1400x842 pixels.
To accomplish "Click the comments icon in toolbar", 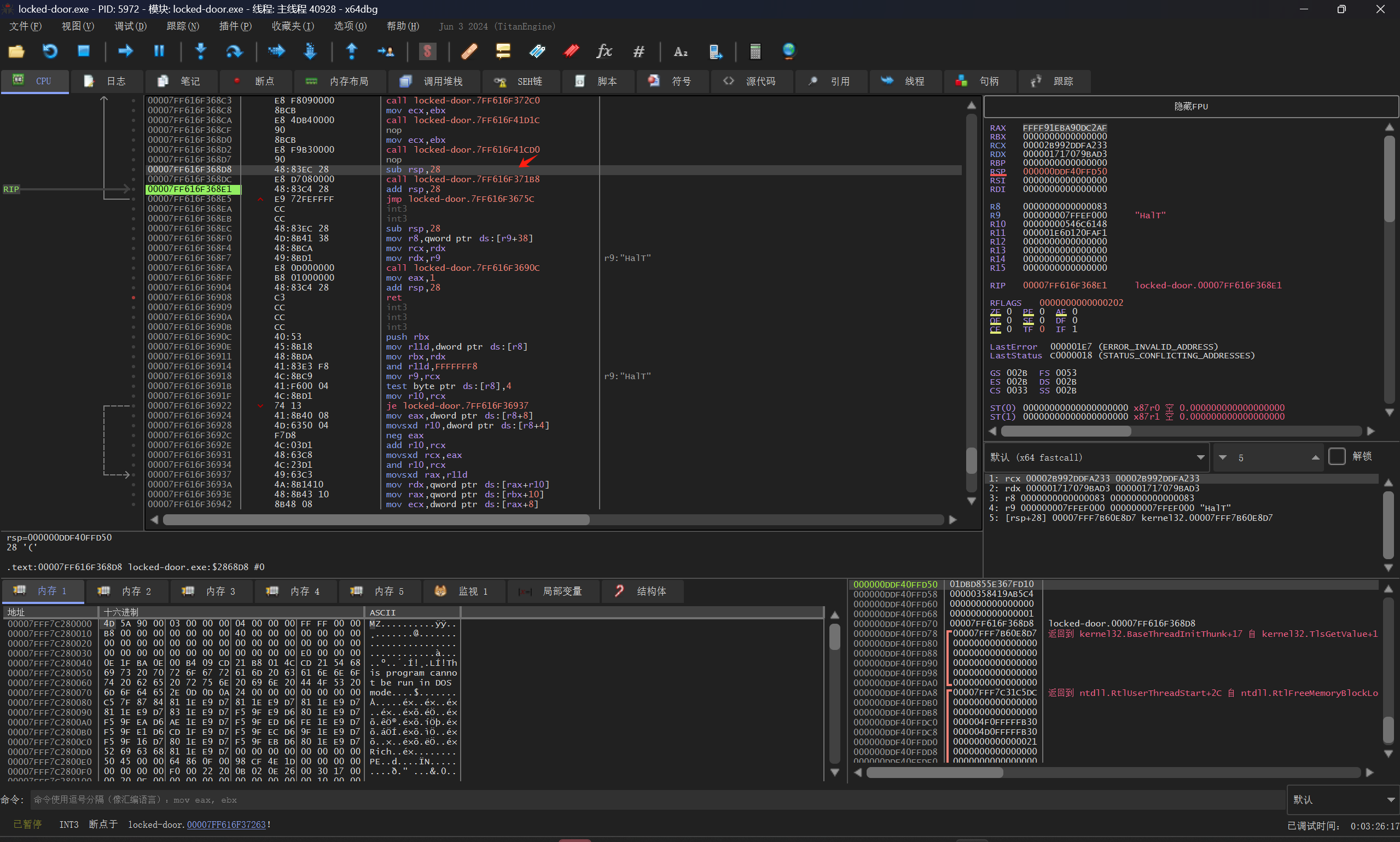I will click(x=503, y=51).
